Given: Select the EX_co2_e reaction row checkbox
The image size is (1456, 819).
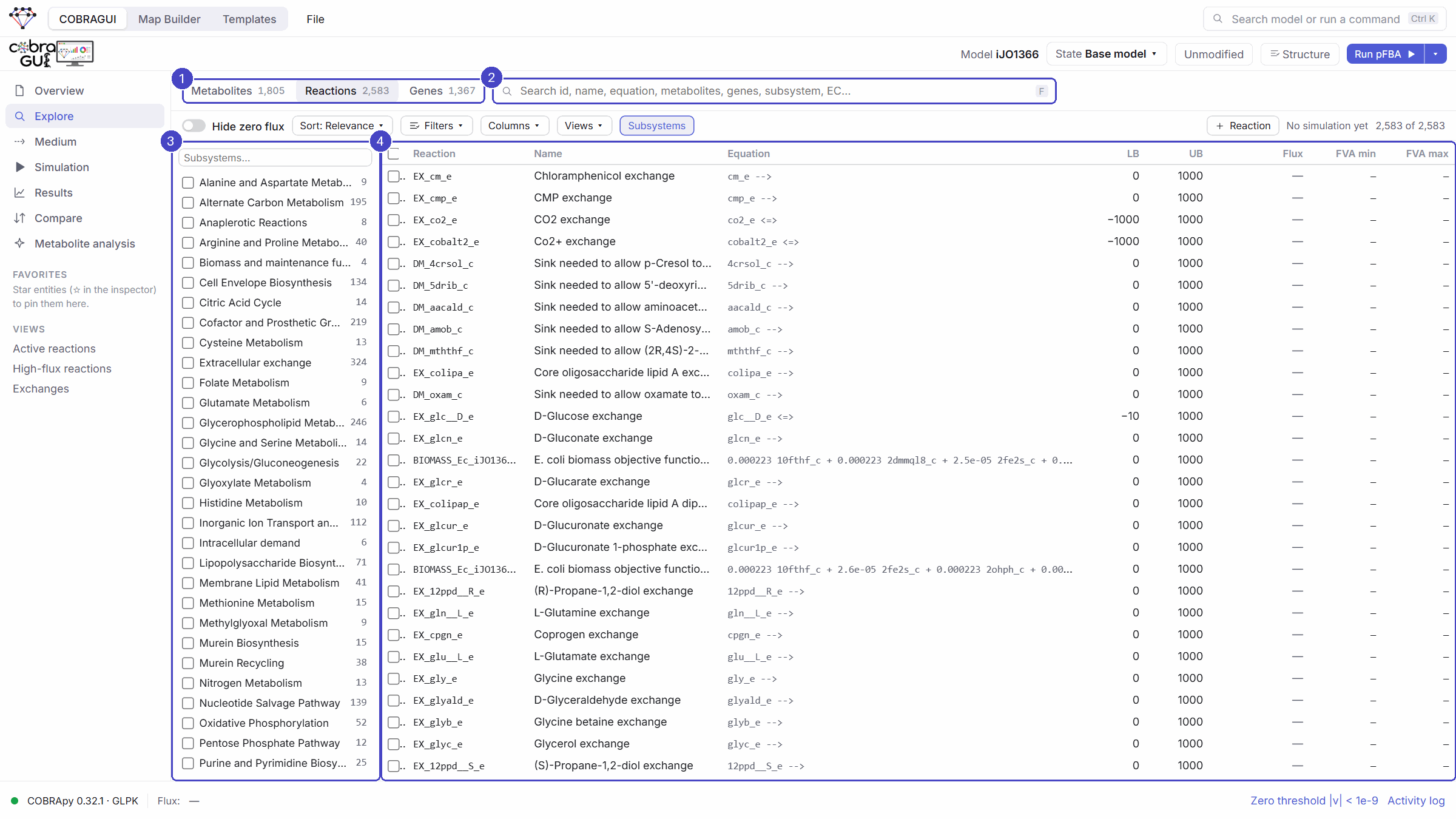Looking at the screenshot, I should point(394,220).
